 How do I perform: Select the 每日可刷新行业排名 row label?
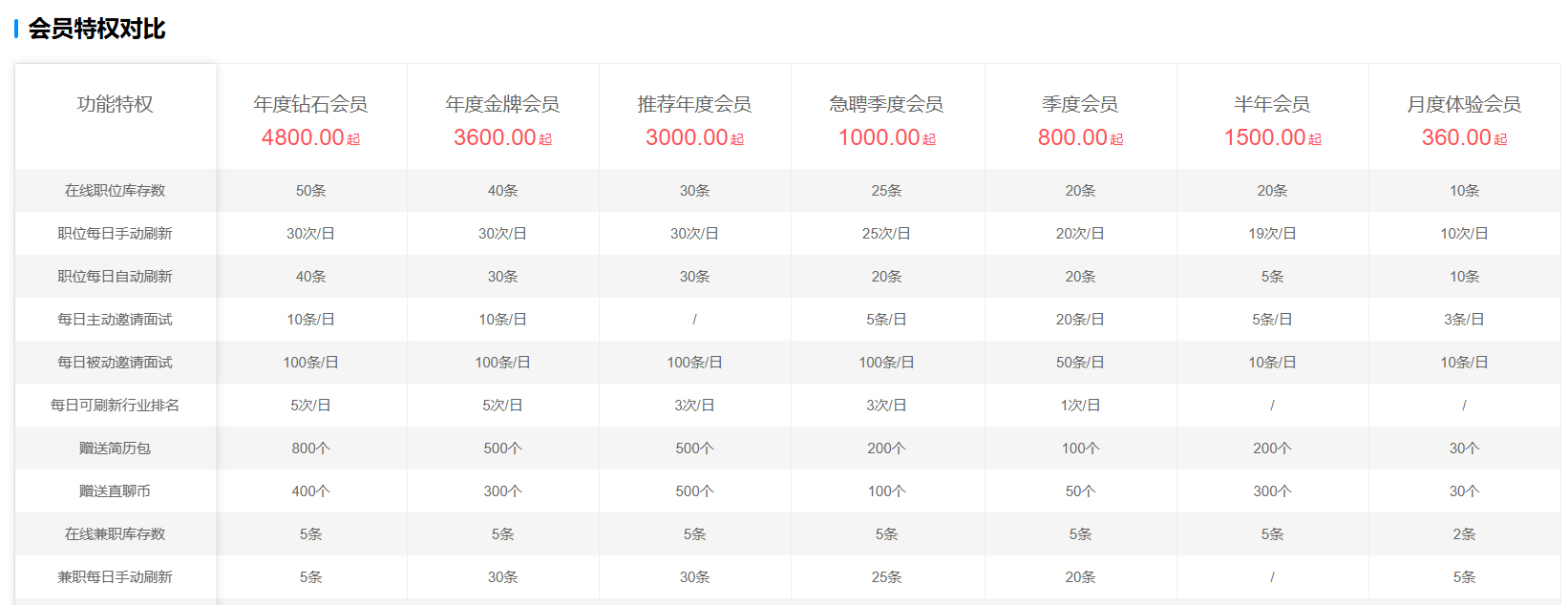[x=115, y=406]
